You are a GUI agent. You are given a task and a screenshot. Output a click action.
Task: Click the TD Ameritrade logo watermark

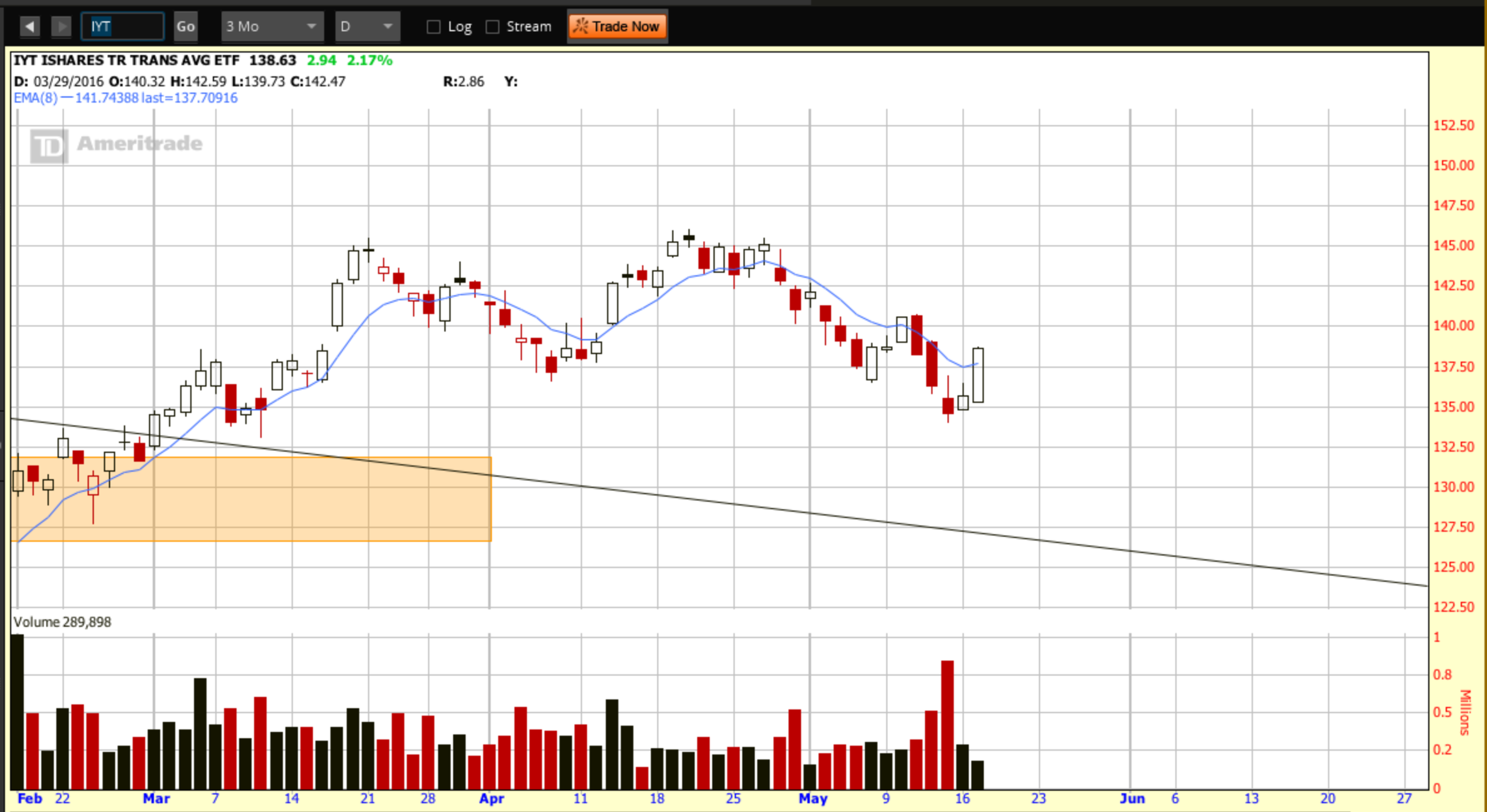tap(116, 145)
